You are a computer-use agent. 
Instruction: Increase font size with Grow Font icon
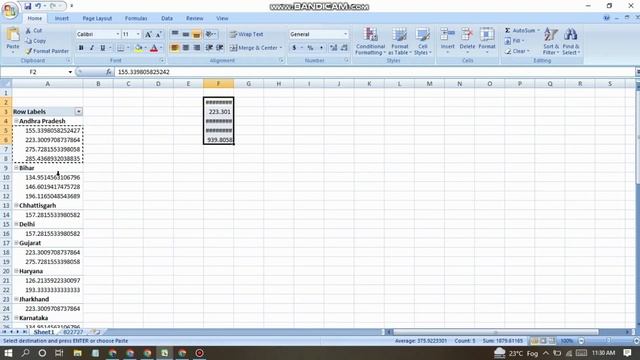click(149, 34)
